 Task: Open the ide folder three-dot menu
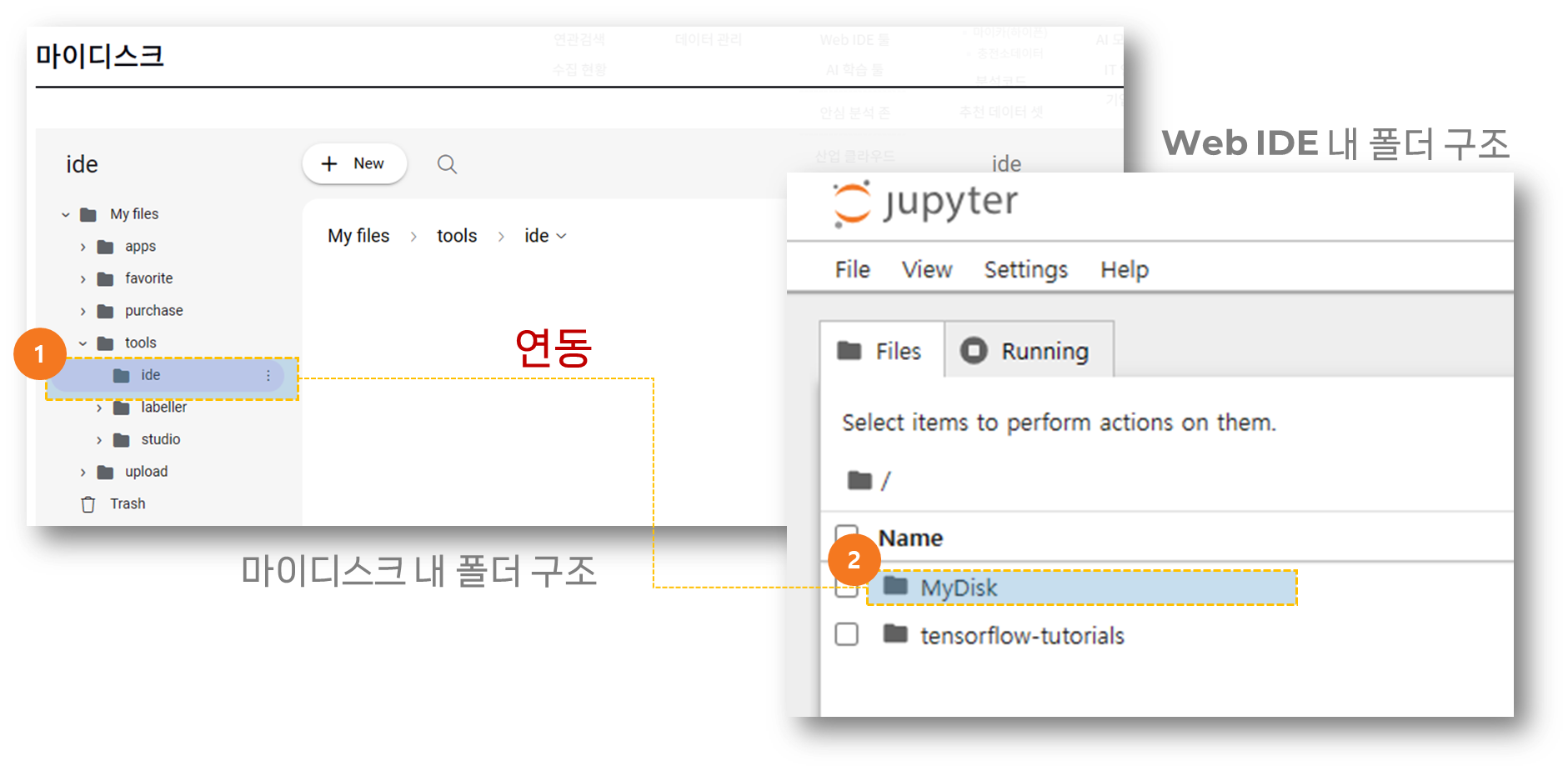(268, 376)
